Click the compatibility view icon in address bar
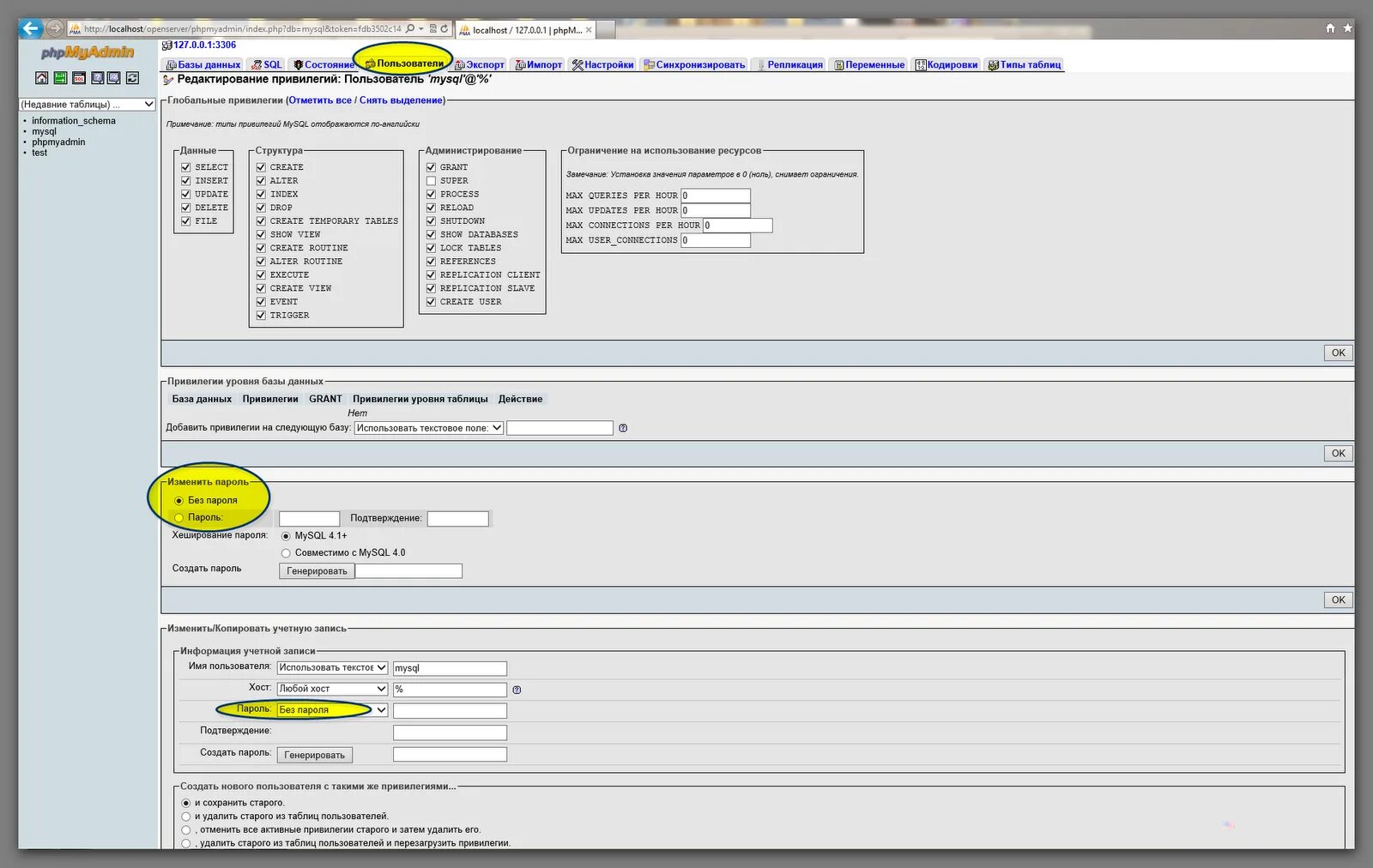Image resolution: width=1373 pixels, height=868 pixels. pos(433,28)
